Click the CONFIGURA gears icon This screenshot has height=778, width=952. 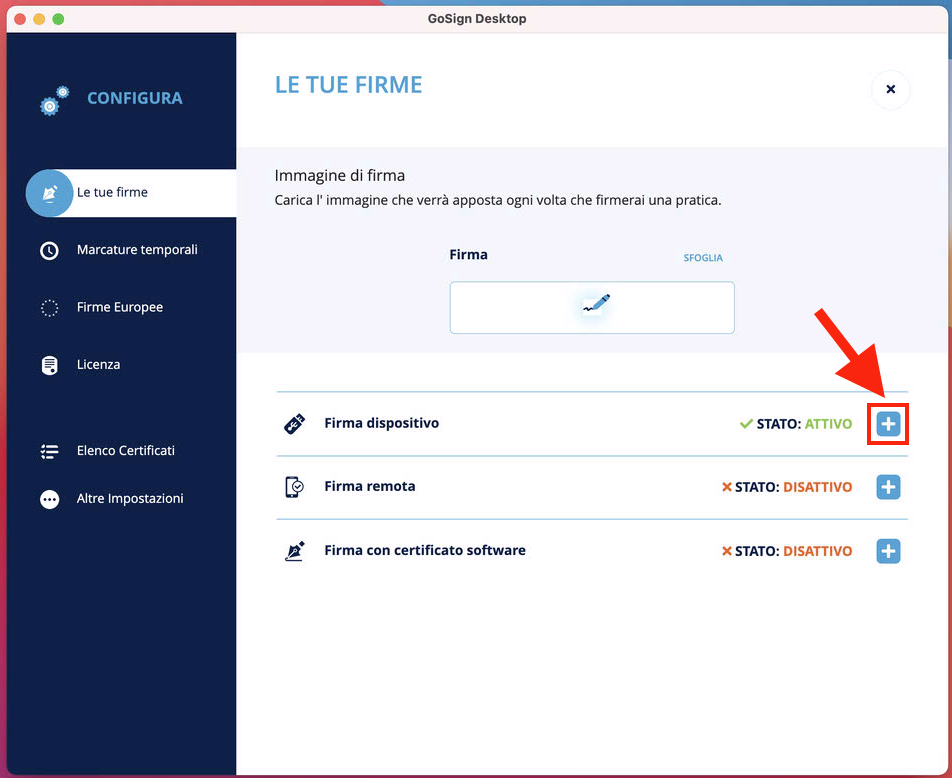pyautogui.click(x=54, y=101)
